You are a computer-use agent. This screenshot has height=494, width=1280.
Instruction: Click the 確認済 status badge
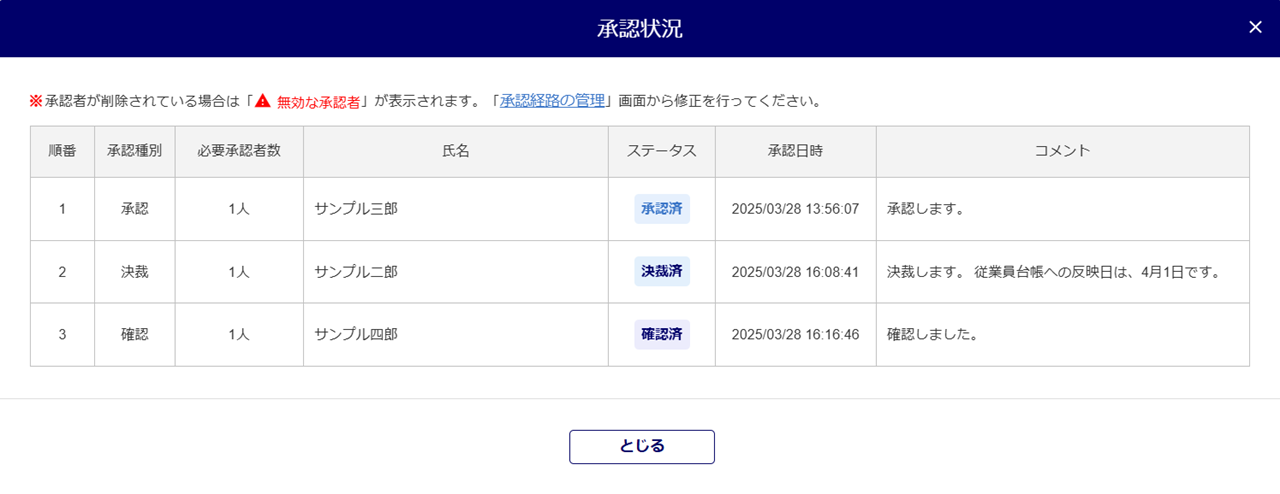click(662, 335)
